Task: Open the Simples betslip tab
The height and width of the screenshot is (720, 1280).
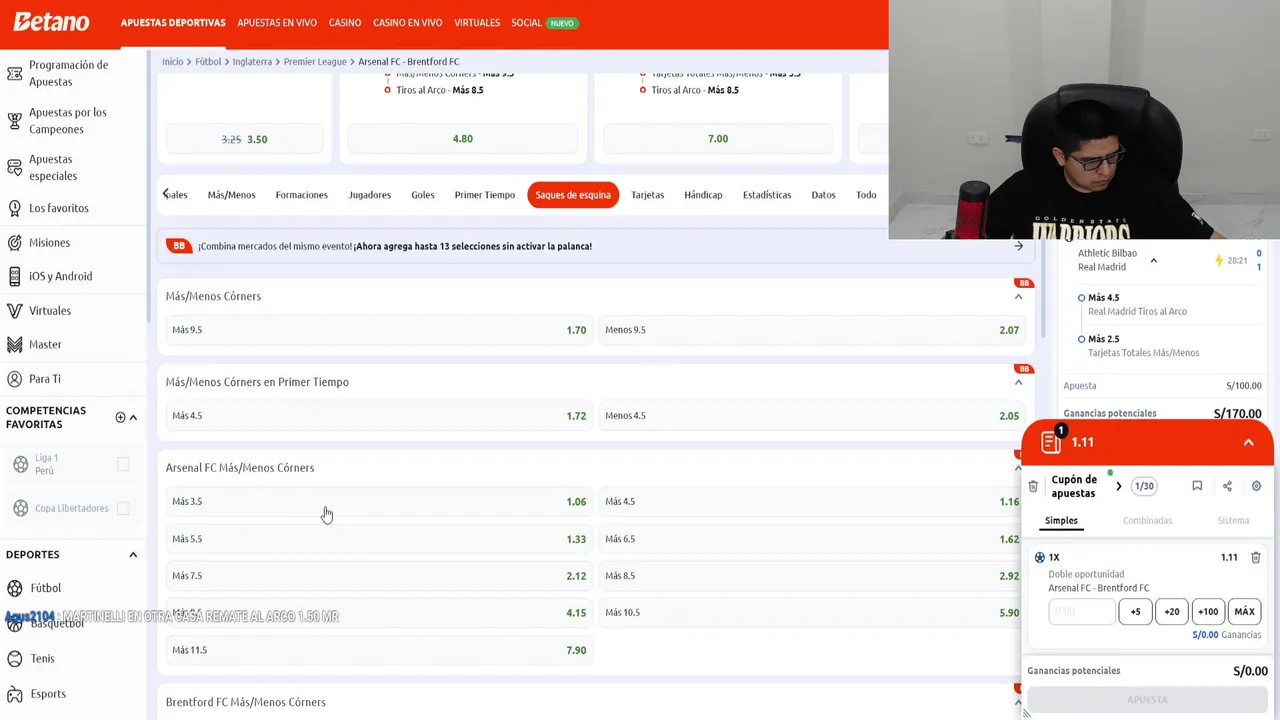Action: click(1061, 520)
